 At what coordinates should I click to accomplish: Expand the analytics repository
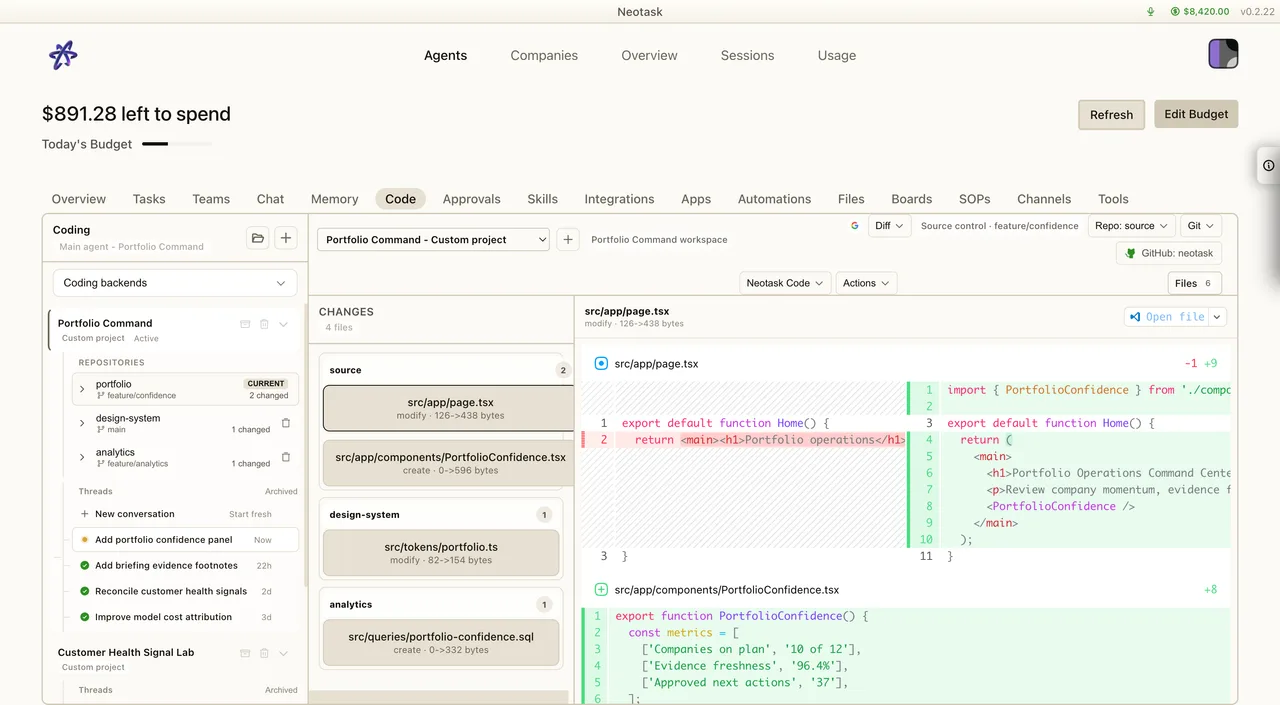(82, 457)
